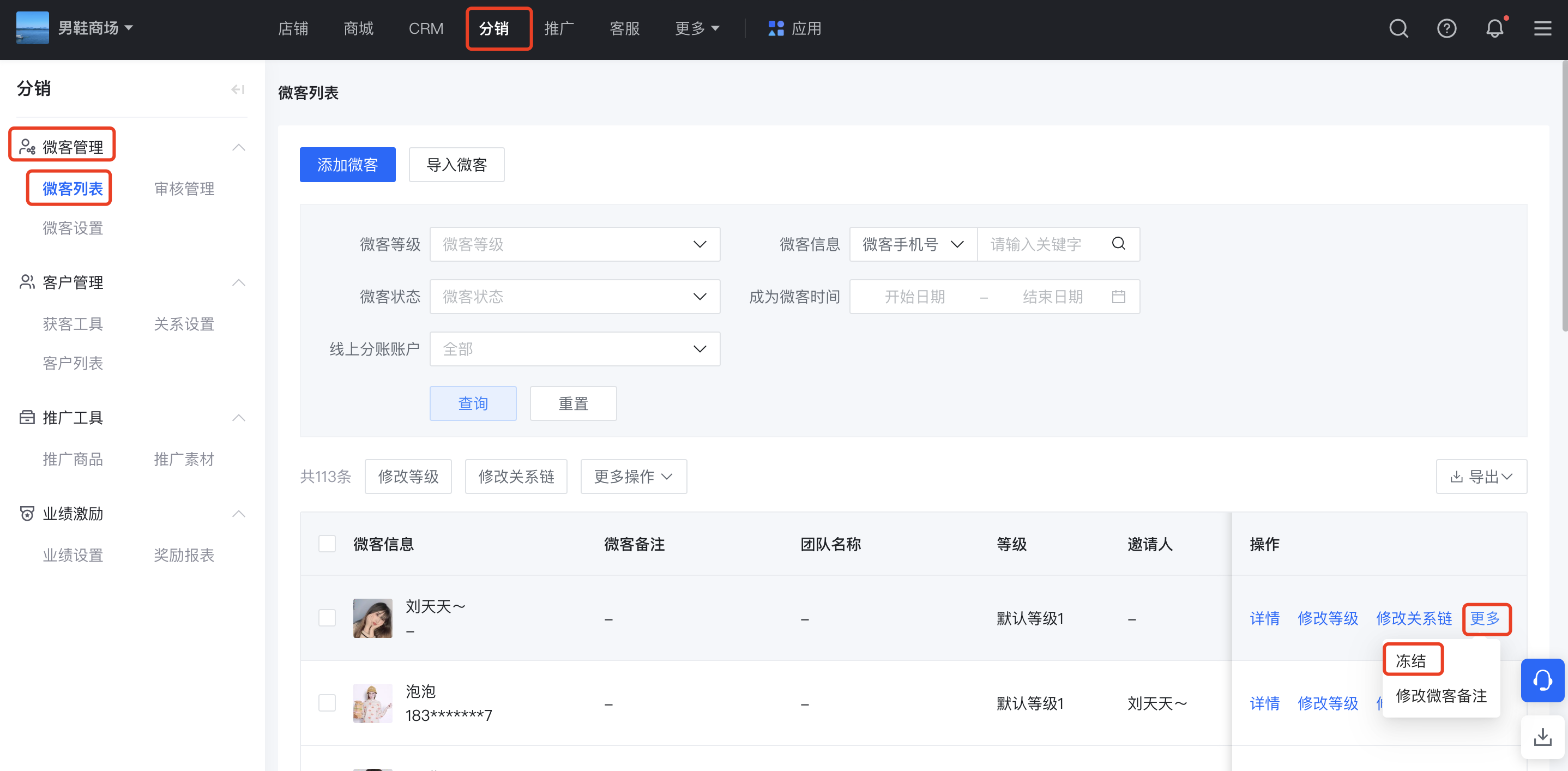Click the 修改等级 batch button

[408, 477]
